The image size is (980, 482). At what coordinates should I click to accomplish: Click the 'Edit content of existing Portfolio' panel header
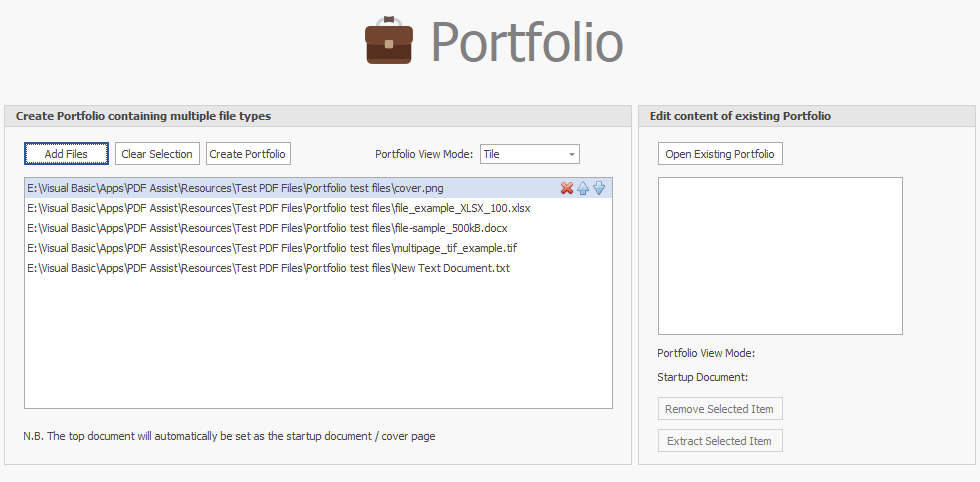(740, 116)
